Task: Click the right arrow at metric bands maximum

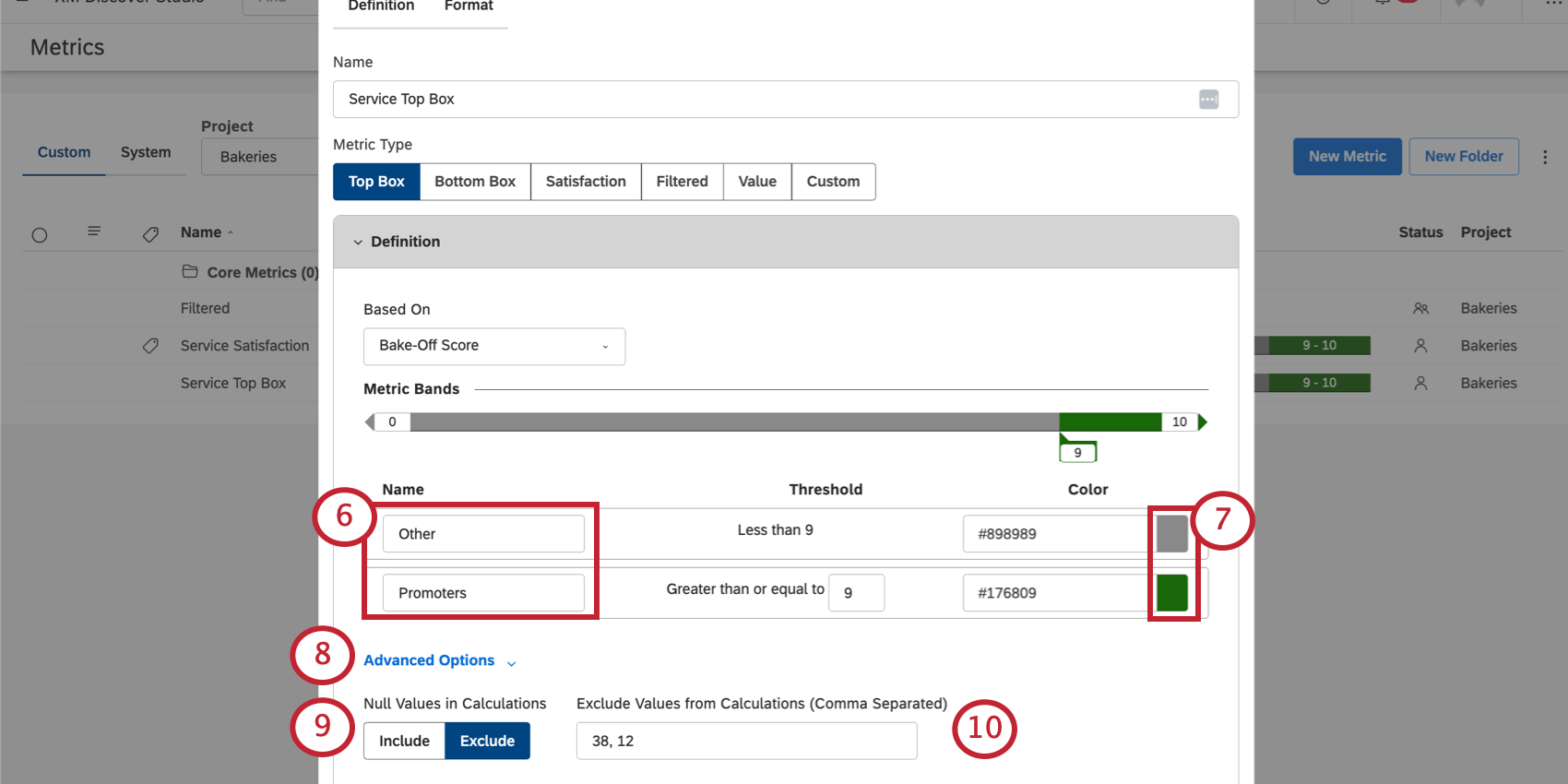Action: [1202, 422]
